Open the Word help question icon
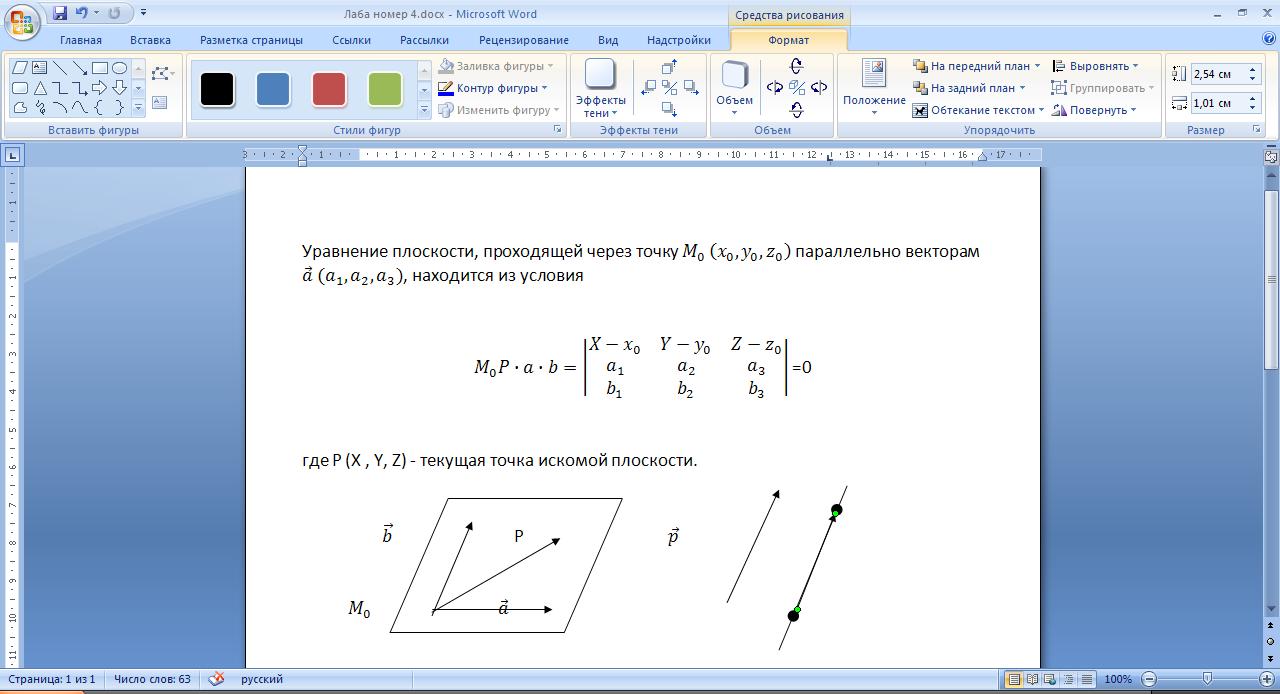This screenshot has height=694, width=1280. click(1268, 40)
